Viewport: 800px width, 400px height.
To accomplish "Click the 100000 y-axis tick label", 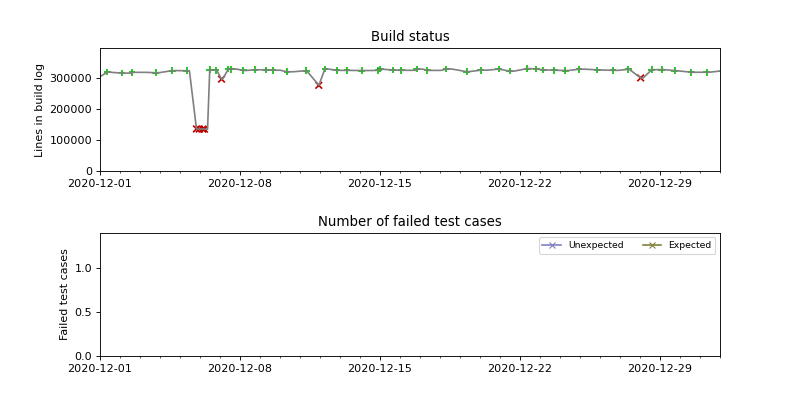I will 66,140.
